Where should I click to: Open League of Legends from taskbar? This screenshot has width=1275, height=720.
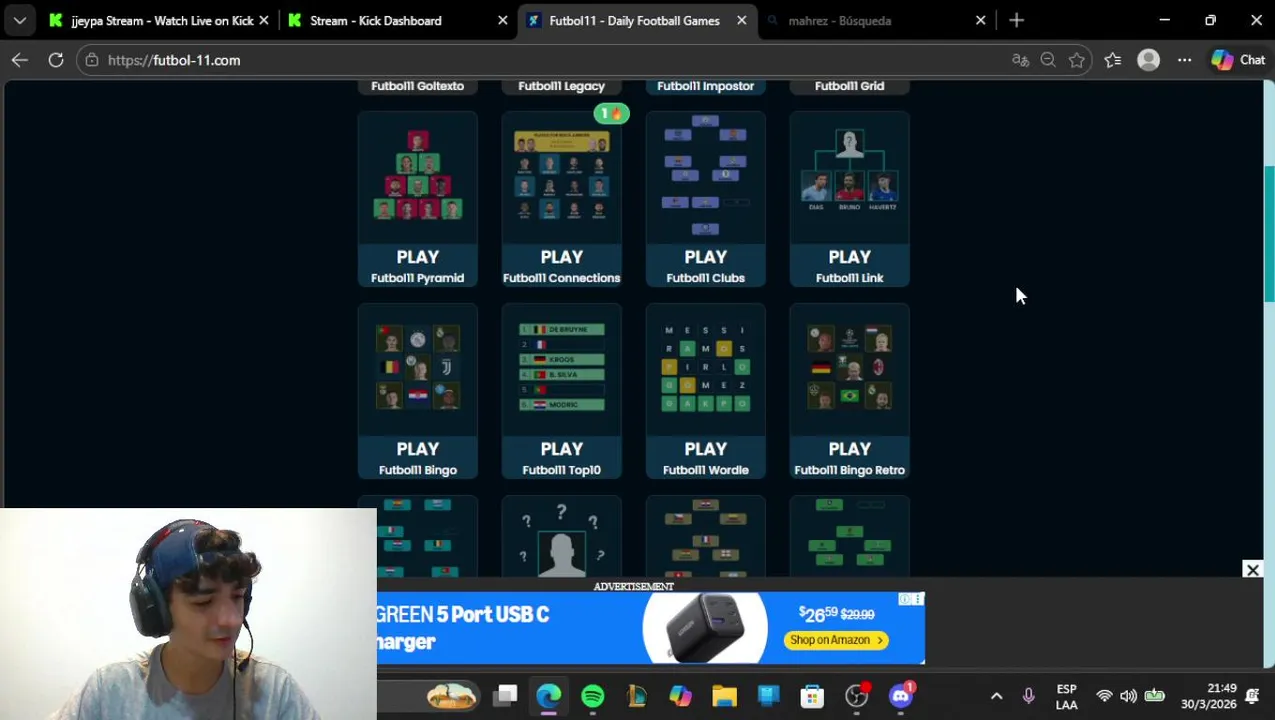(637, 696)
